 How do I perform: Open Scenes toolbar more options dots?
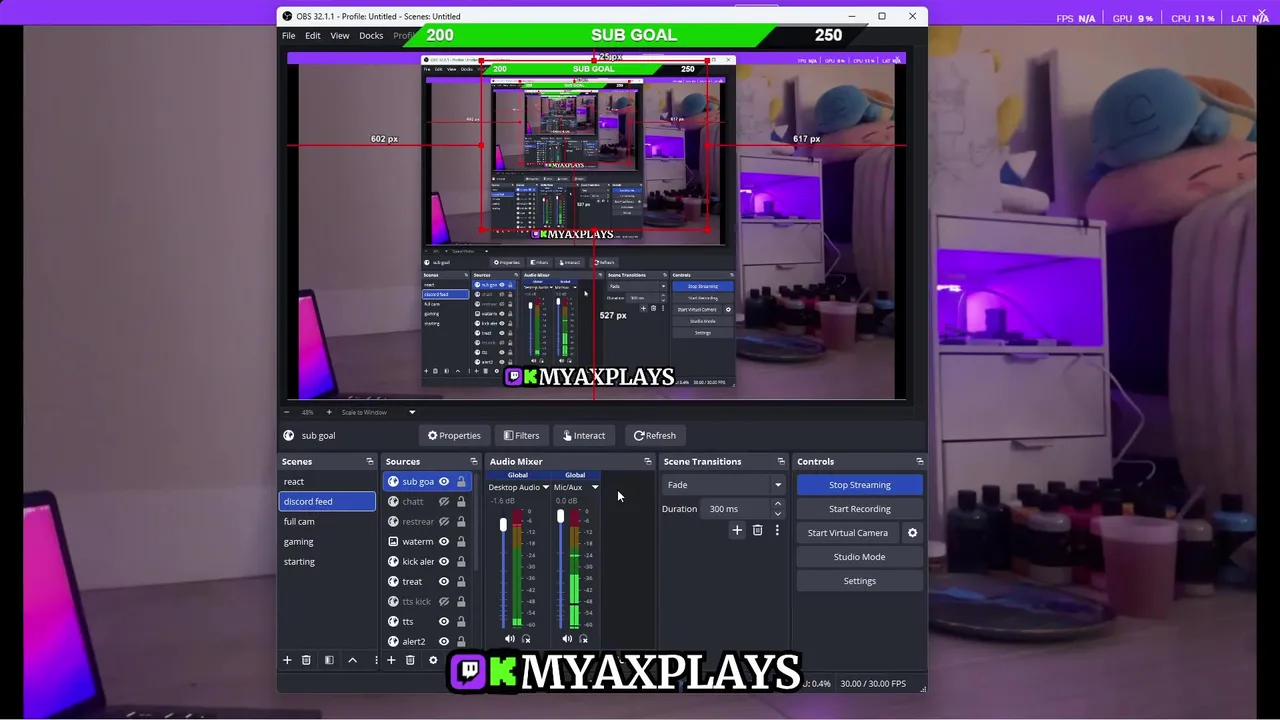[x=375, y=660]
